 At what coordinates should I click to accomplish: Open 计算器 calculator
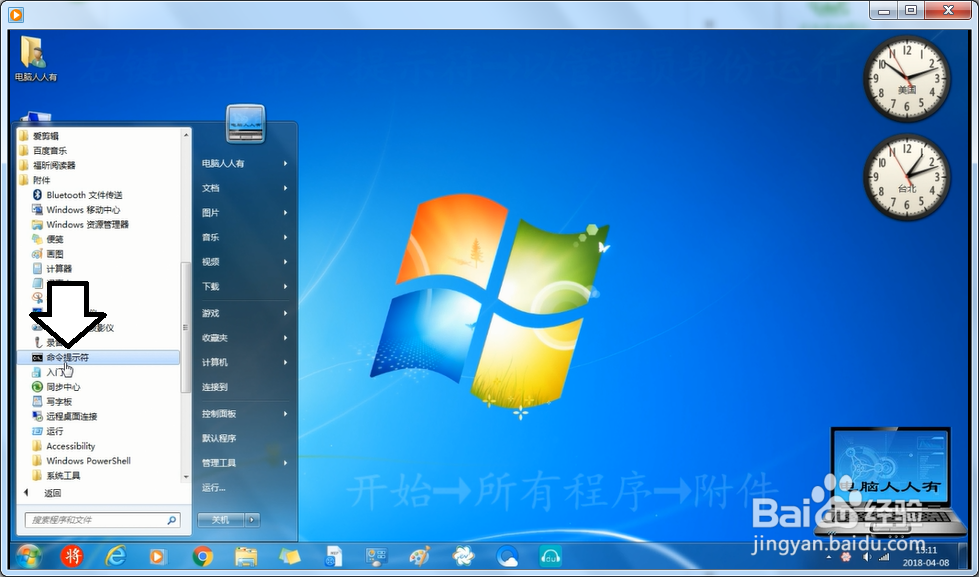(52, 269)
